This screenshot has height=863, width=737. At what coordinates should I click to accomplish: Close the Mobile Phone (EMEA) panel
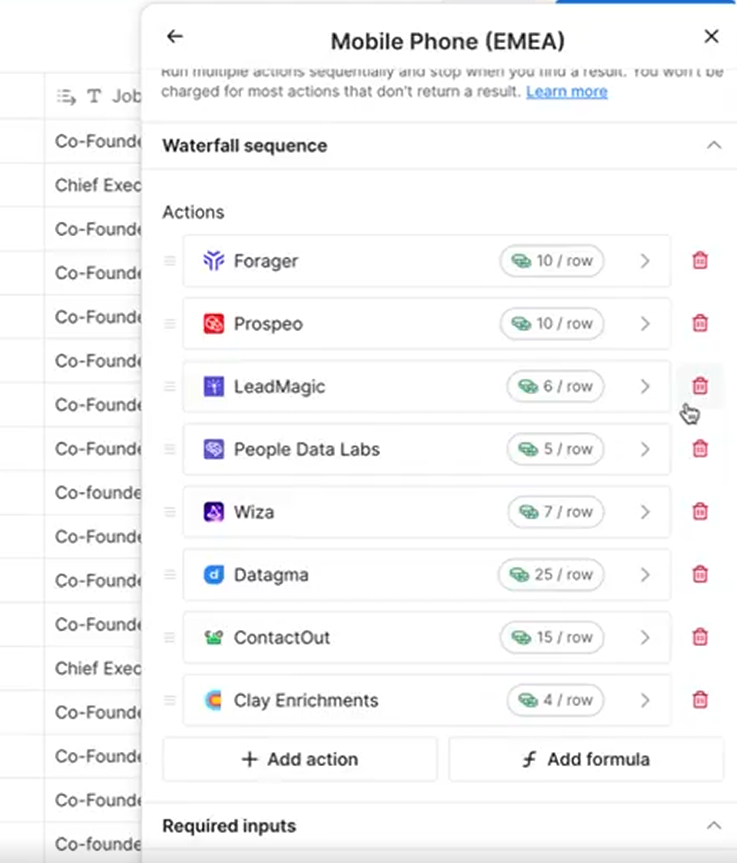711,37
